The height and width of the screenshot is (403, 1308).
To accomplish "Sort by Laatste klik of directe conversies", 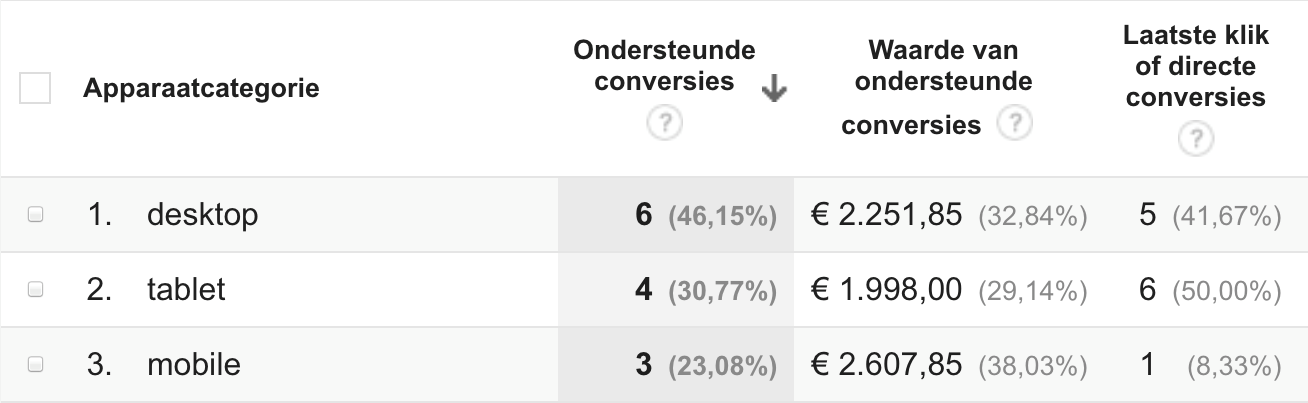I will click(1195, 66).
